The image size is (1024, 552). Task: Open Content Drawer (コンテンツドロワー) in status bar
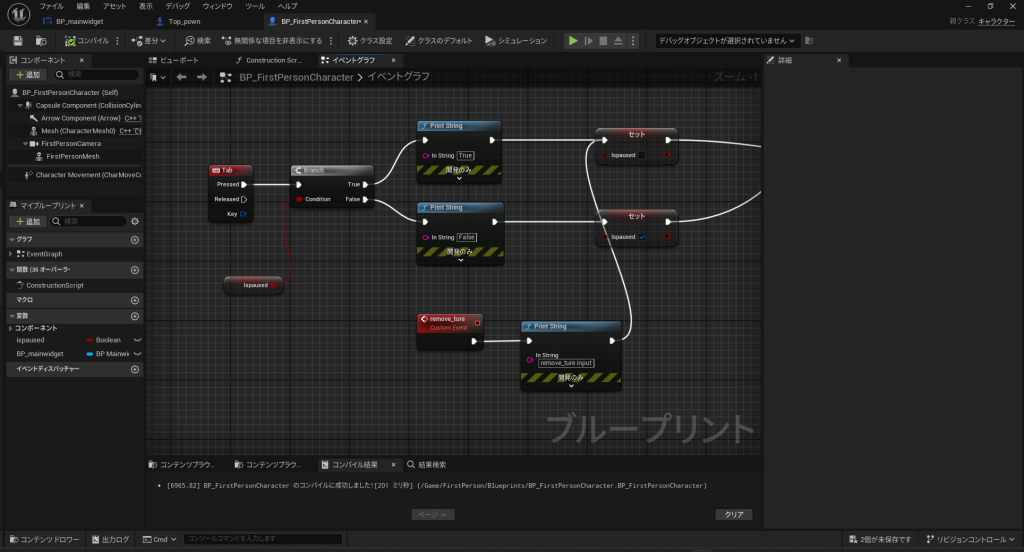tap(44, 539)
